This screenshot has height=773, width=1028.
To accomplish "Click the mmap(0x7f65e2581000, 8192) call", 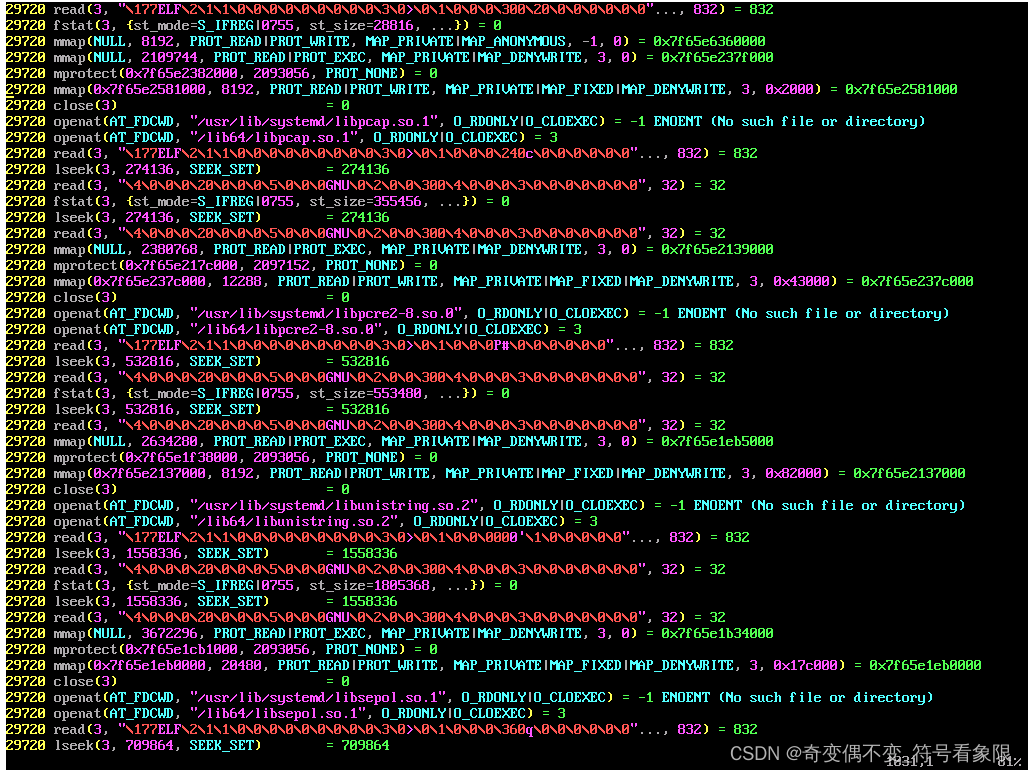I will [481, 89].
